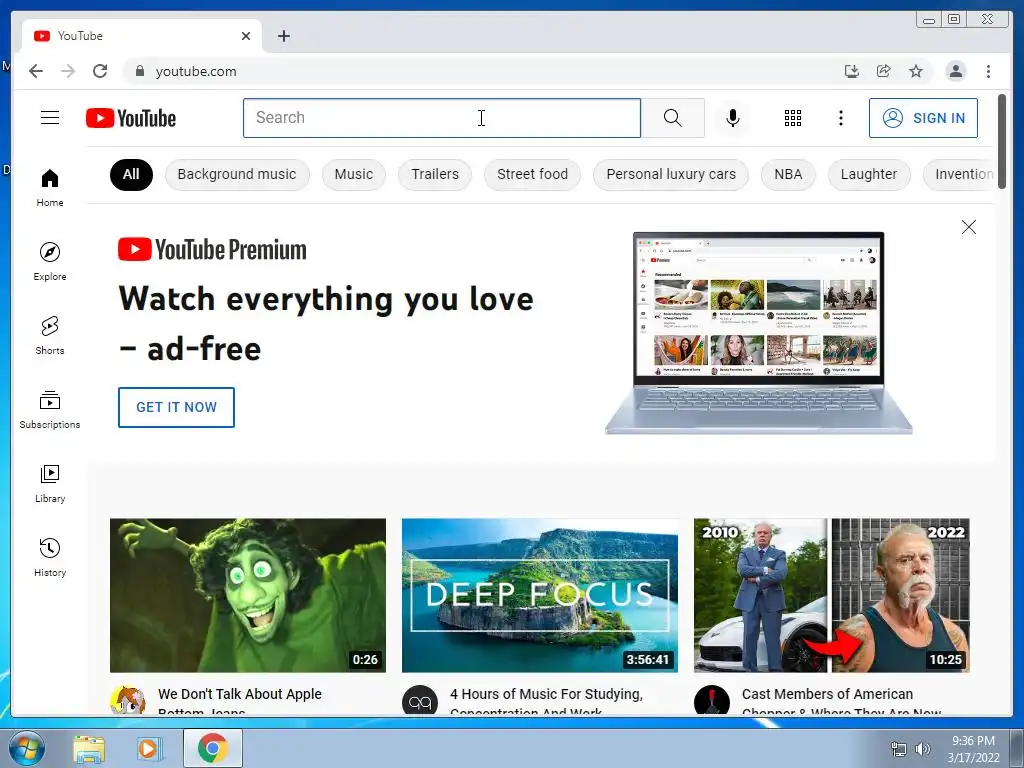Open Windows Explorer from the taskbar
This screenshot has width=1024, height=768.
pos(89,748)
